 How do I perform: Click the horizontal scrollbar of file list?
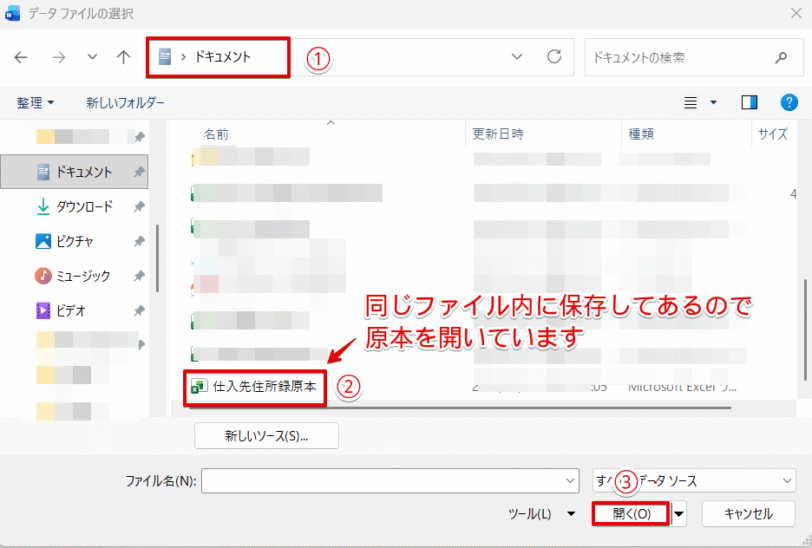pyautogui.click(x=460, y=408)
